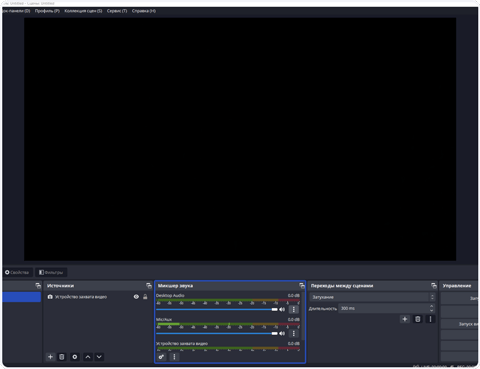The width and height of the screenshot is (480, 369).
Task: Delete the current transition with trash icon
Action: click(418, 319)
